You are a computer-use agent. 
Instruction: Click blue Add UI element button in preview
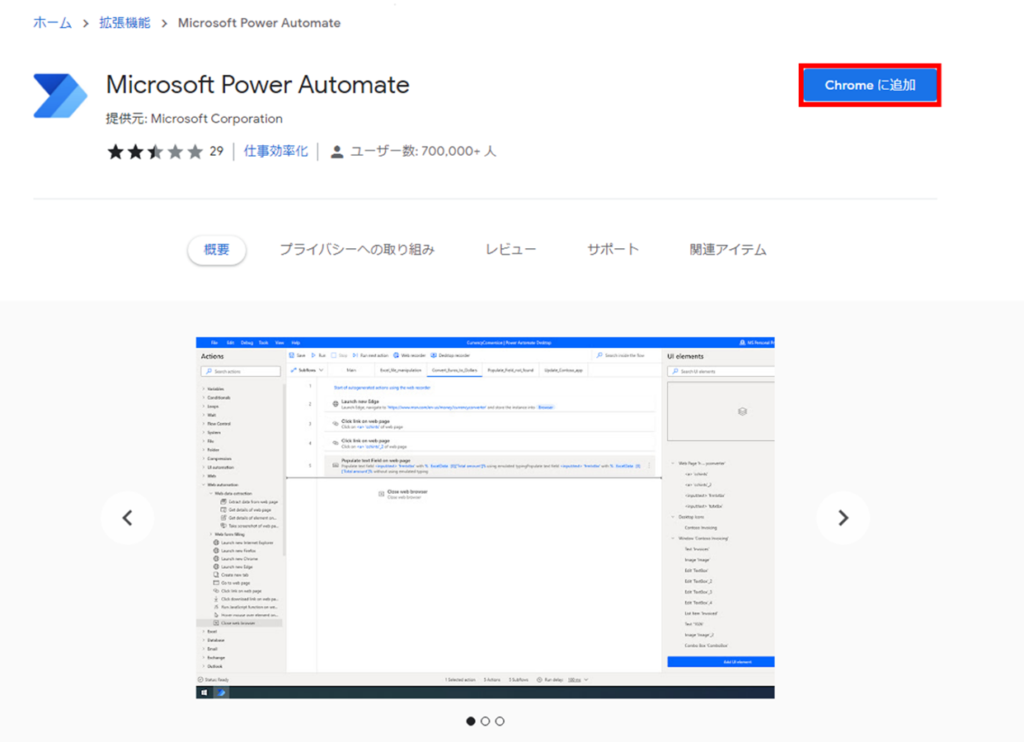point(721,662)
